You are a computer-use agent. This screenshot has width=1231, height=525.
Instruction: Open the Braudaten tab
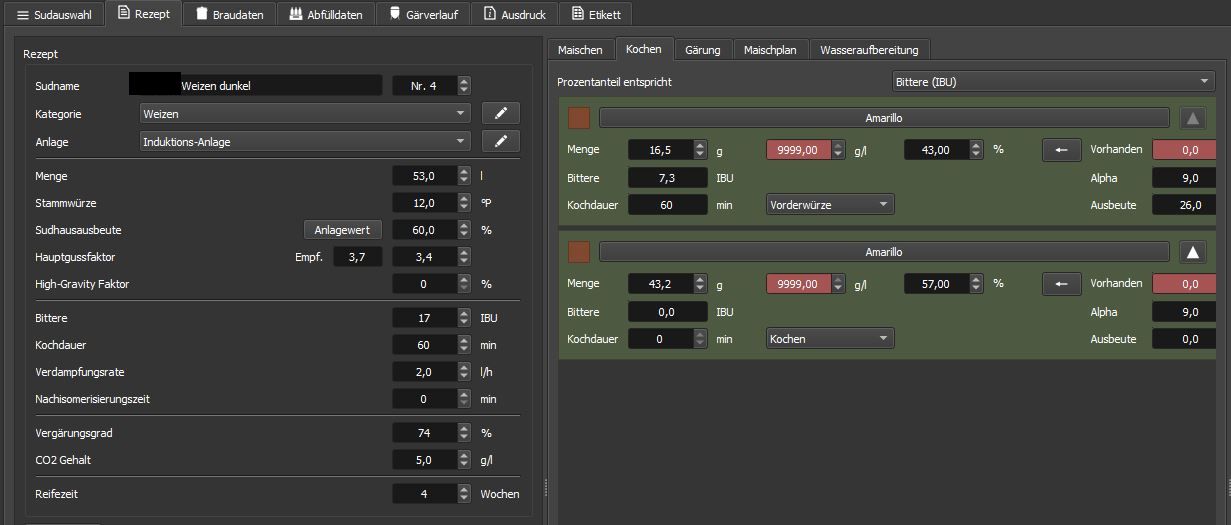229,15
